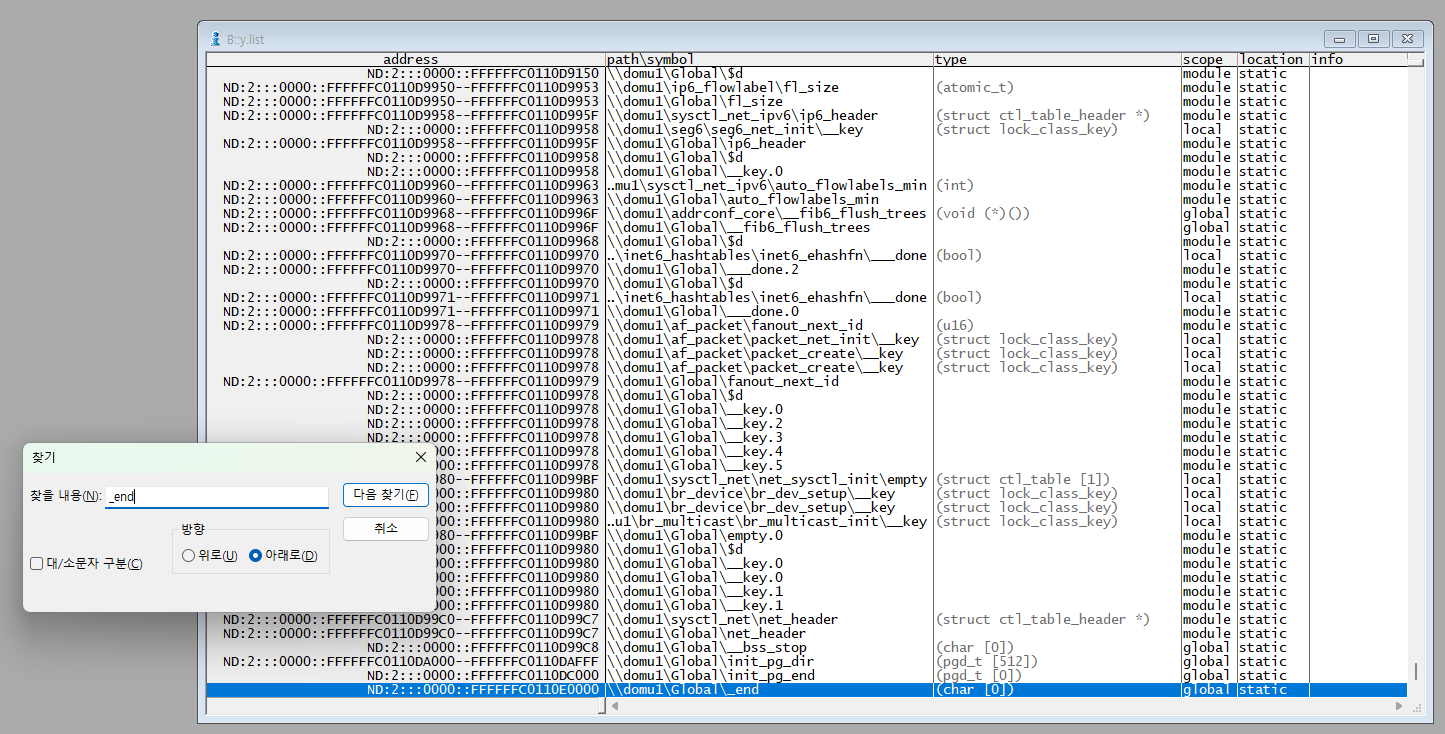Click the vertical scrollbar thumb

(1414, 671)
